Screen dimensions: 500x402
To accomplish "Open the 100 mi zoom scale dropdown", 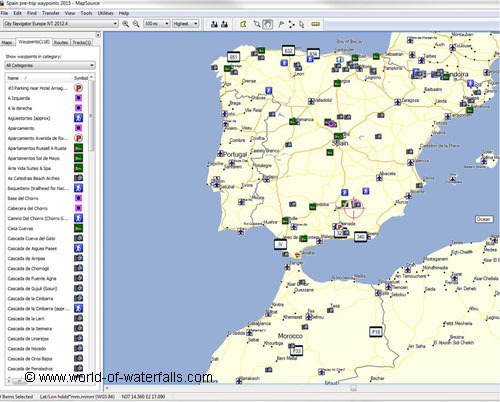I will pyautogui.click(x=157, y=24).
